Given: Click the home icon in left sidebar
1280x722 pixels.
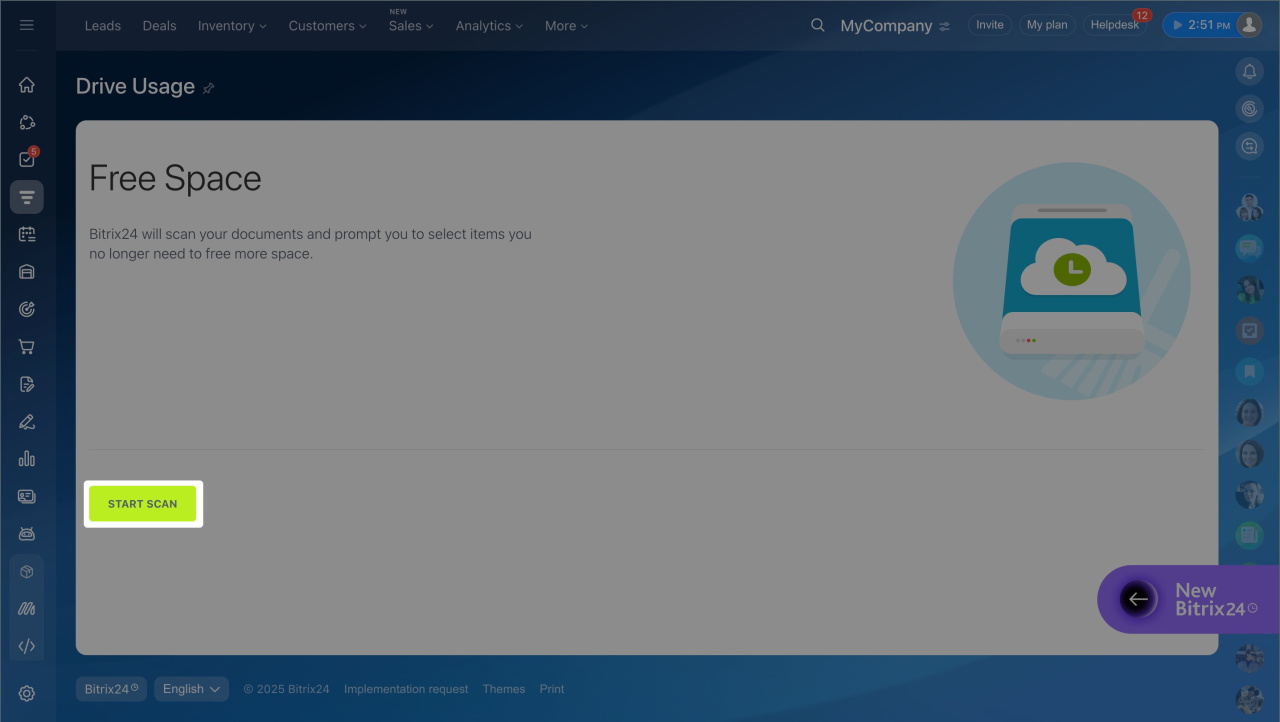Looking at the screenshot, I should click(x=27, y=85).
